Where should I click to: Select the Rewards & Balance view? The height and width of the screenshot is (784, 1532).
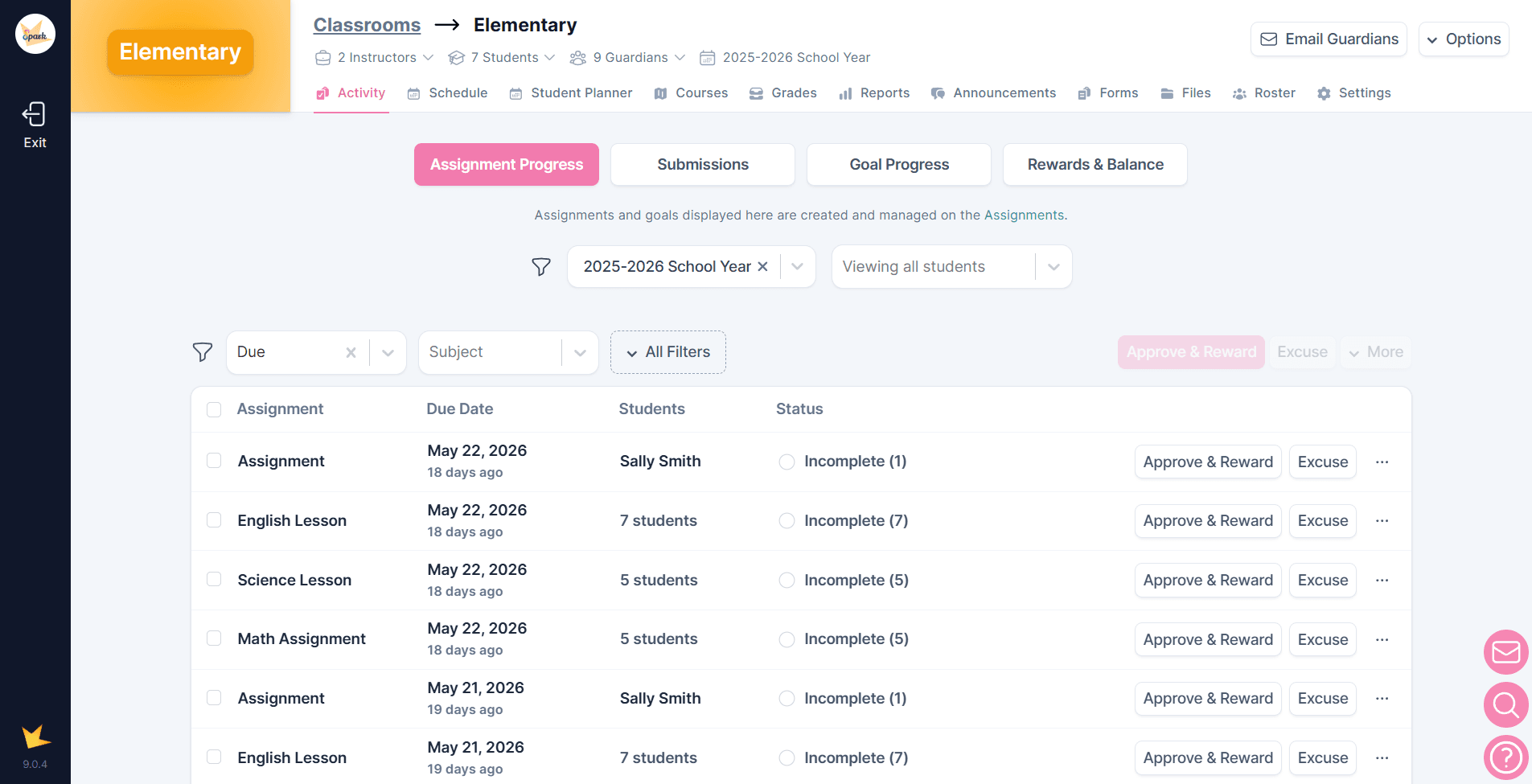[1095, 165]
